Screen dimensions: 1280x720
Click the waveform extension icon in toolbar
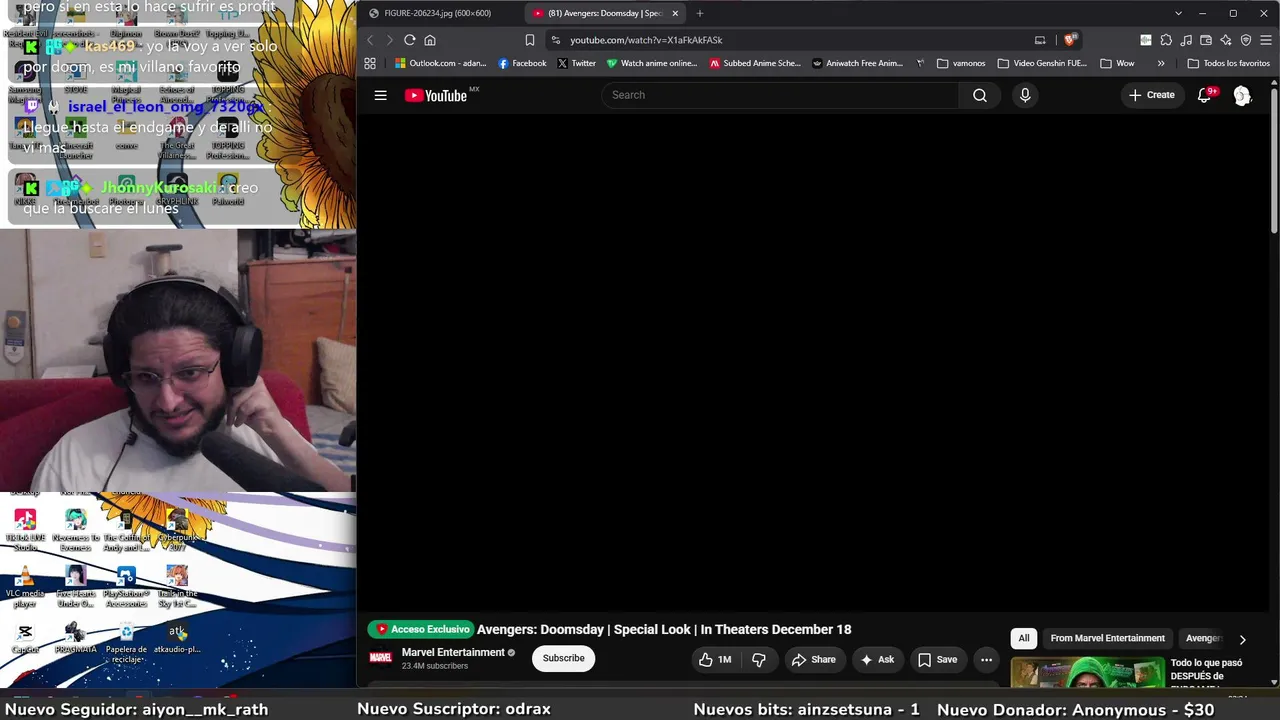point(1146,40)
